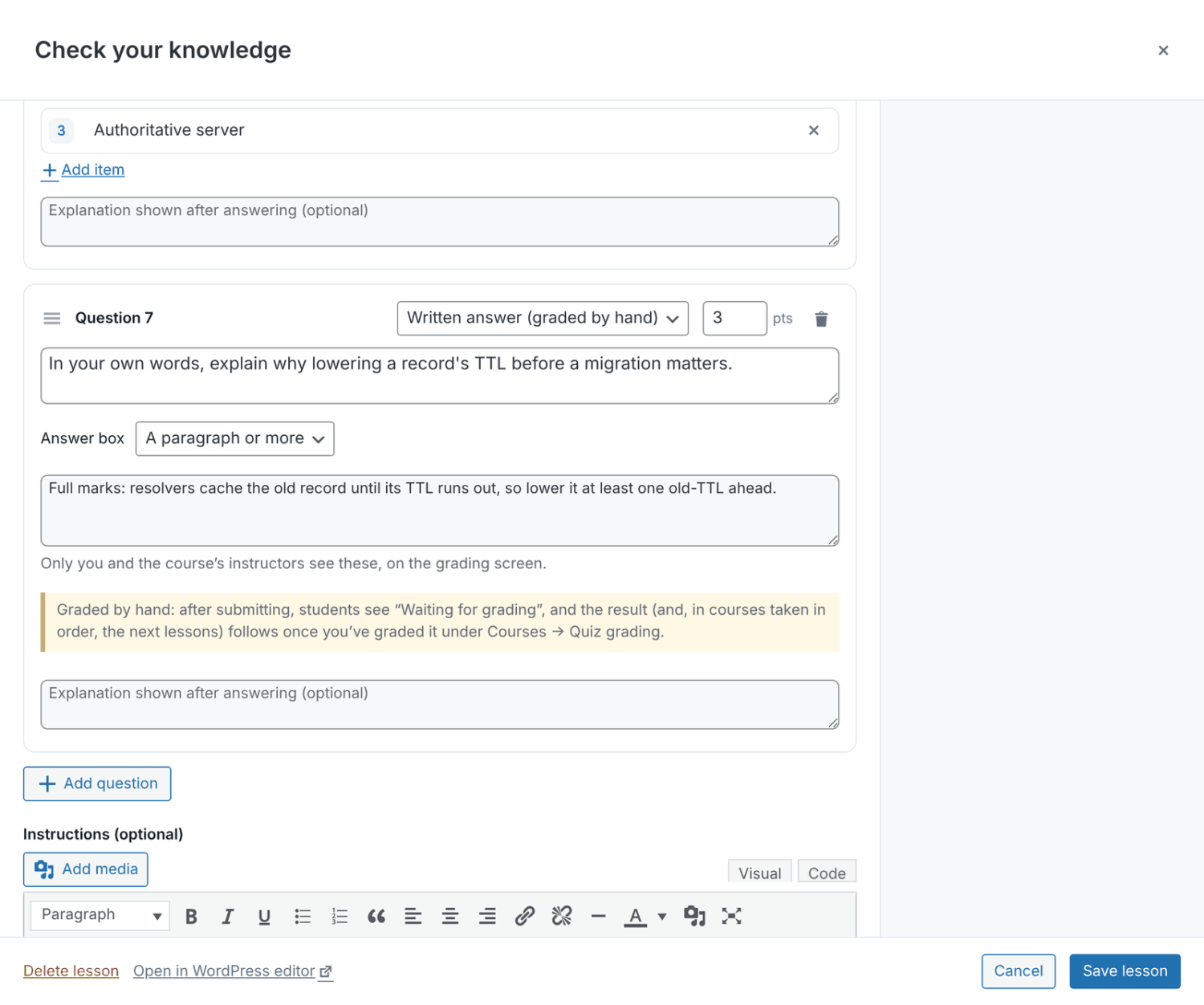The image size is (1204, 1005).
Task: Open the Paragraph format dropdown
Action: point(100,915)
